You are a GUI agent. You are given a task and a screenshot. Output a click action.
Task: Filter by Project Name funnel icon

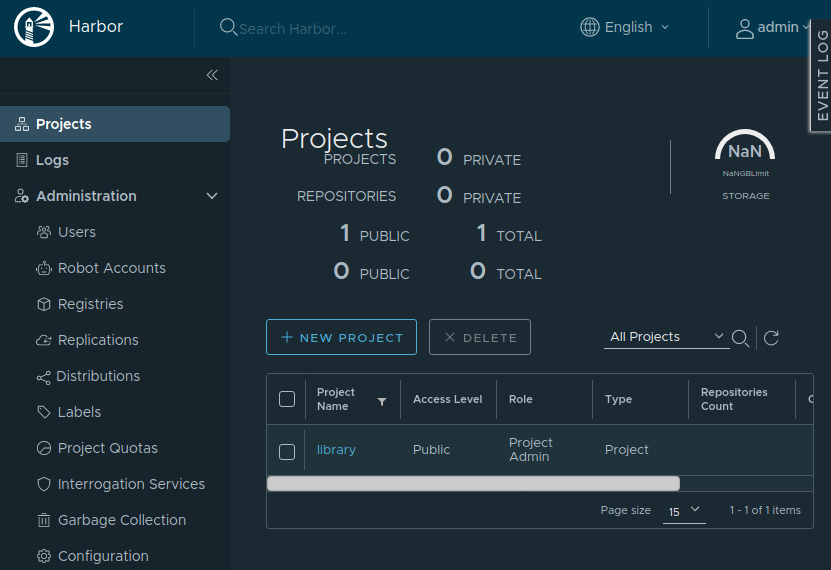(382, 402)
